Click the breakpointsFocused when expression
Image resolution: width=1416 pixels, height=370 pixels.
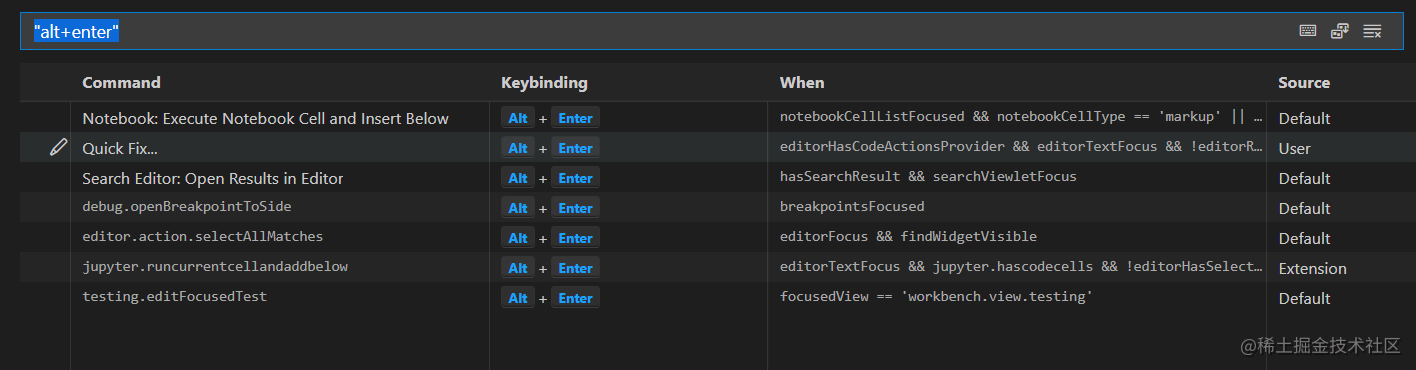[x=852, y=207]
